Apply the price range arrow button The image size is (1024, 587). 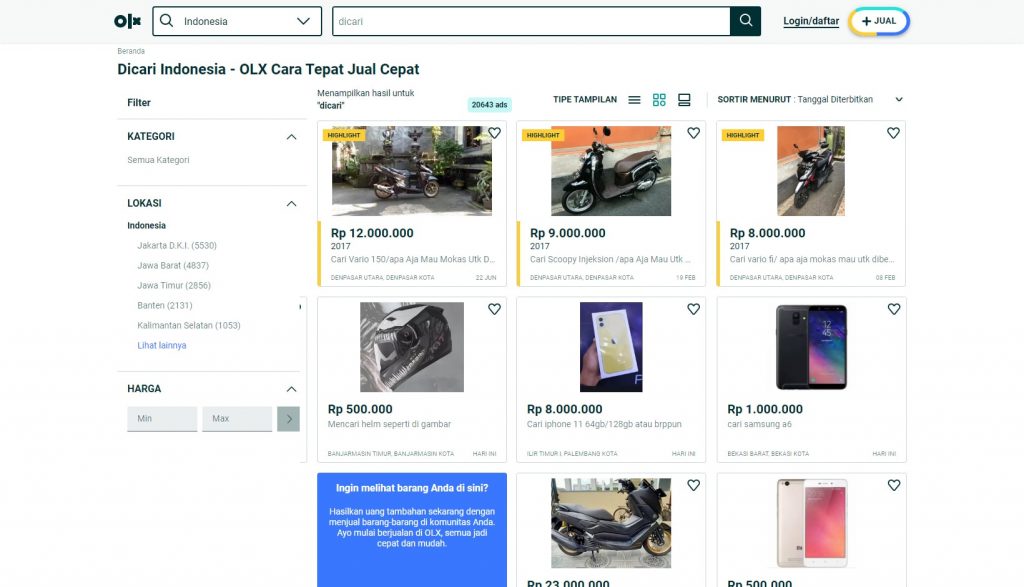point(288,419)
